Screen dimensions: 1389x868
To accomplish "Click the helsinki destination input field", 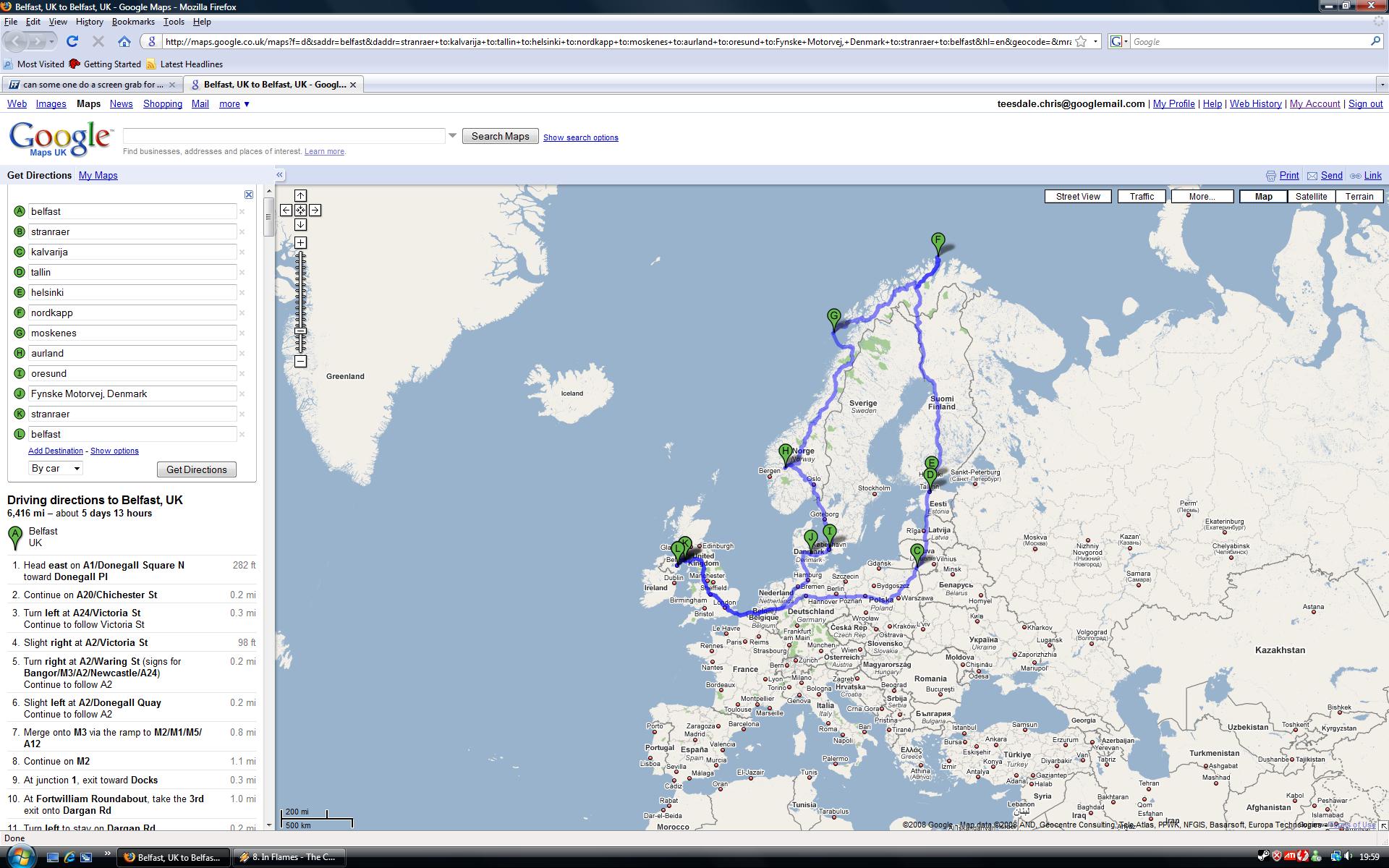I will pos(132,293).
